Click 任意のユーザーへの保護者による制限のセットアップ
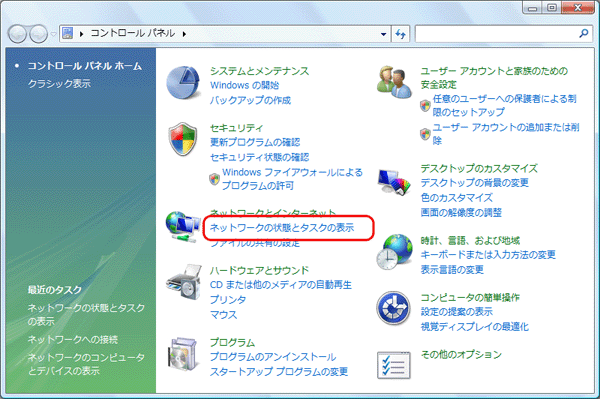Viewport: 600px width, 399px height. [x=505, y=106]
